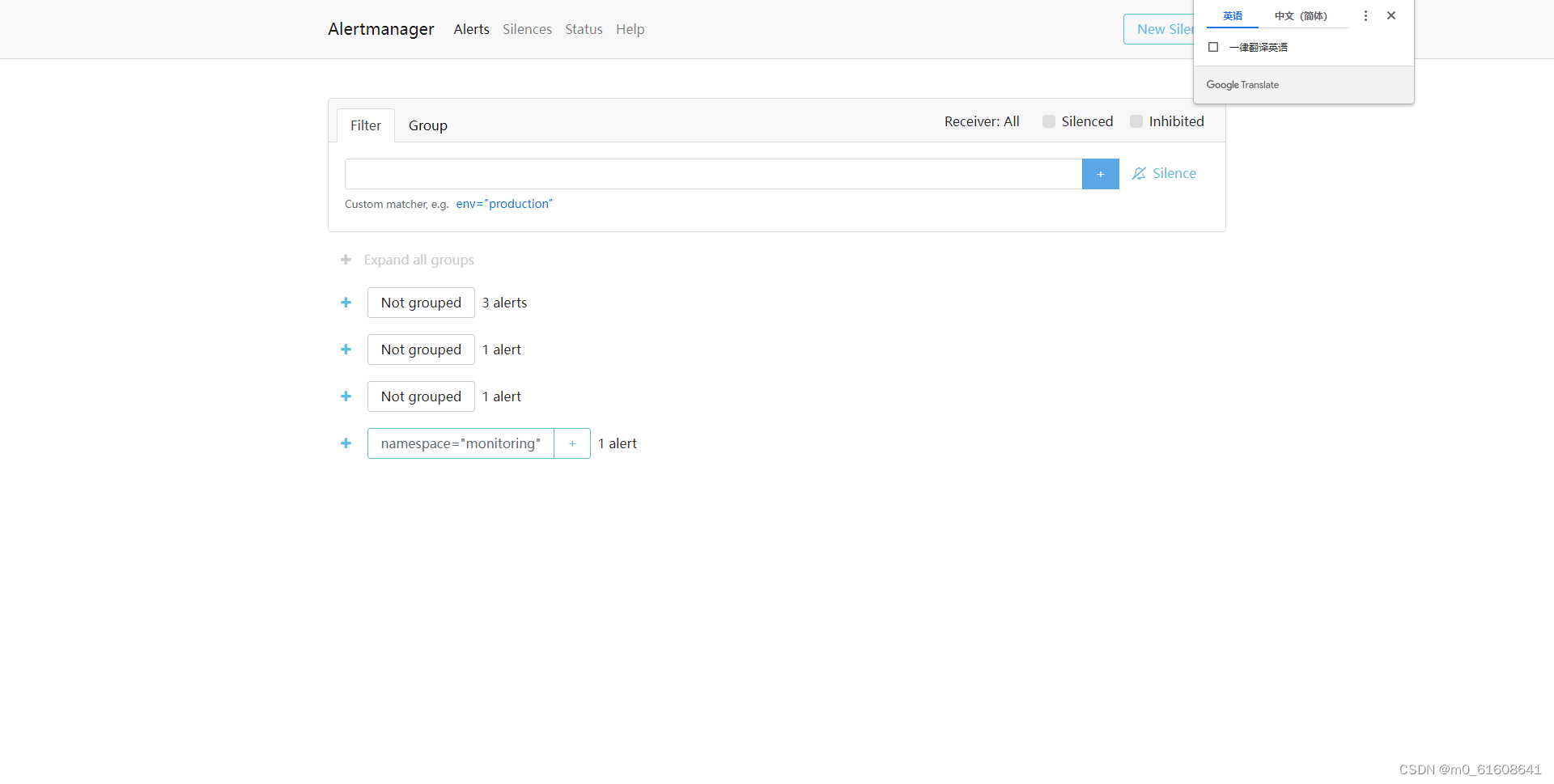Click the blue plus add-filter button

pos(1100,174)
